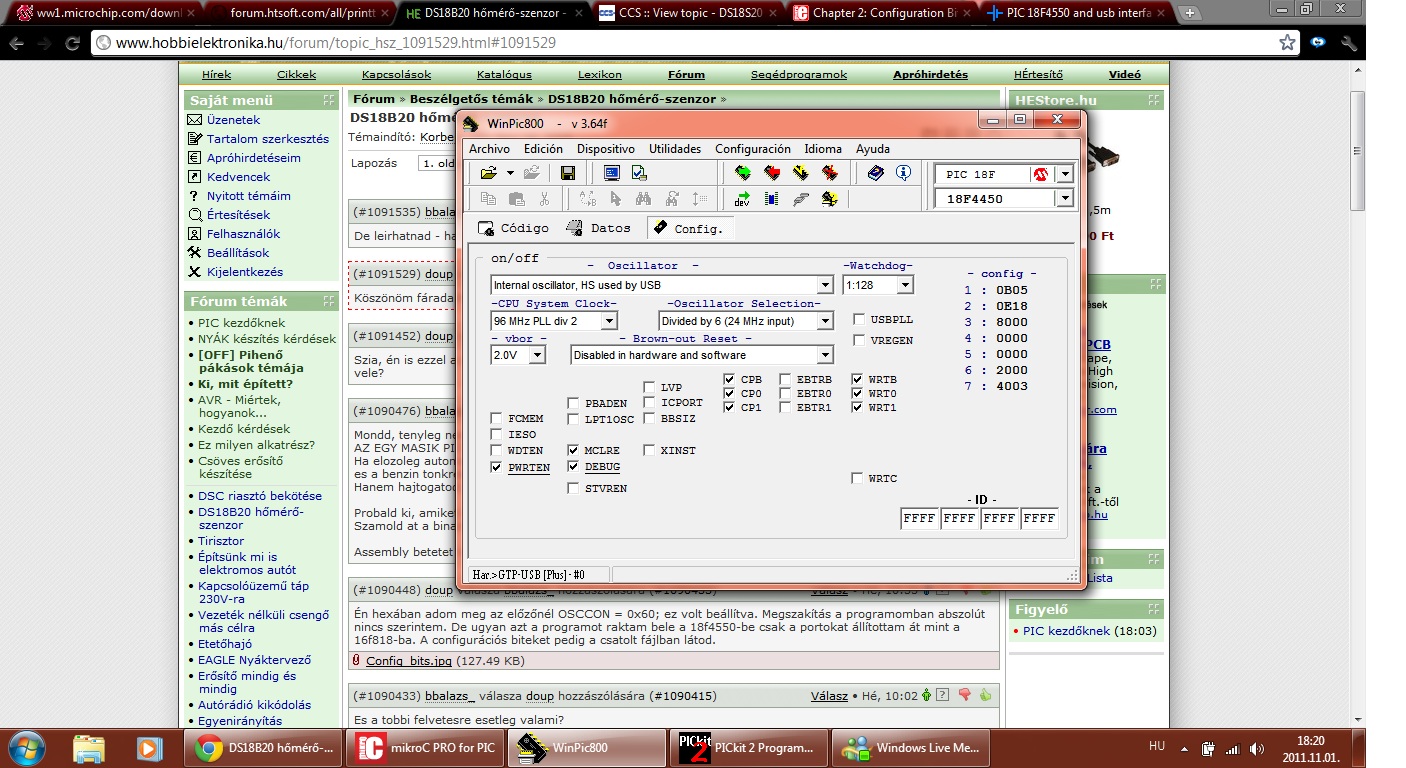Click the blue monitor icon in WinPic800 toolbar
The width and height of the screenshot is (1406, 768).
click(x=611, y=173)
